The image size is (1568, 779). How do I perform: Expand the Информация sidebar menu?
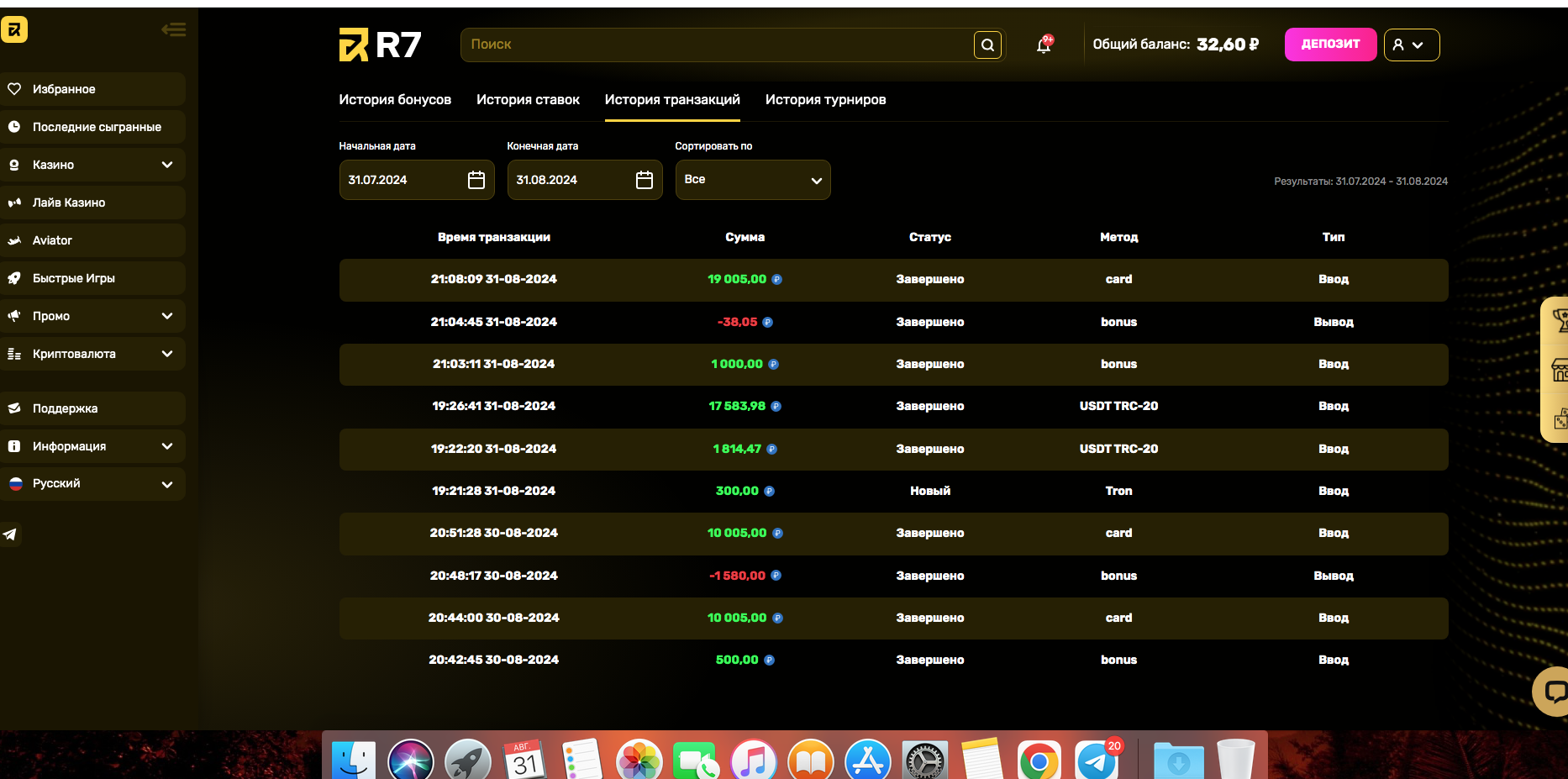coord(92,446)
